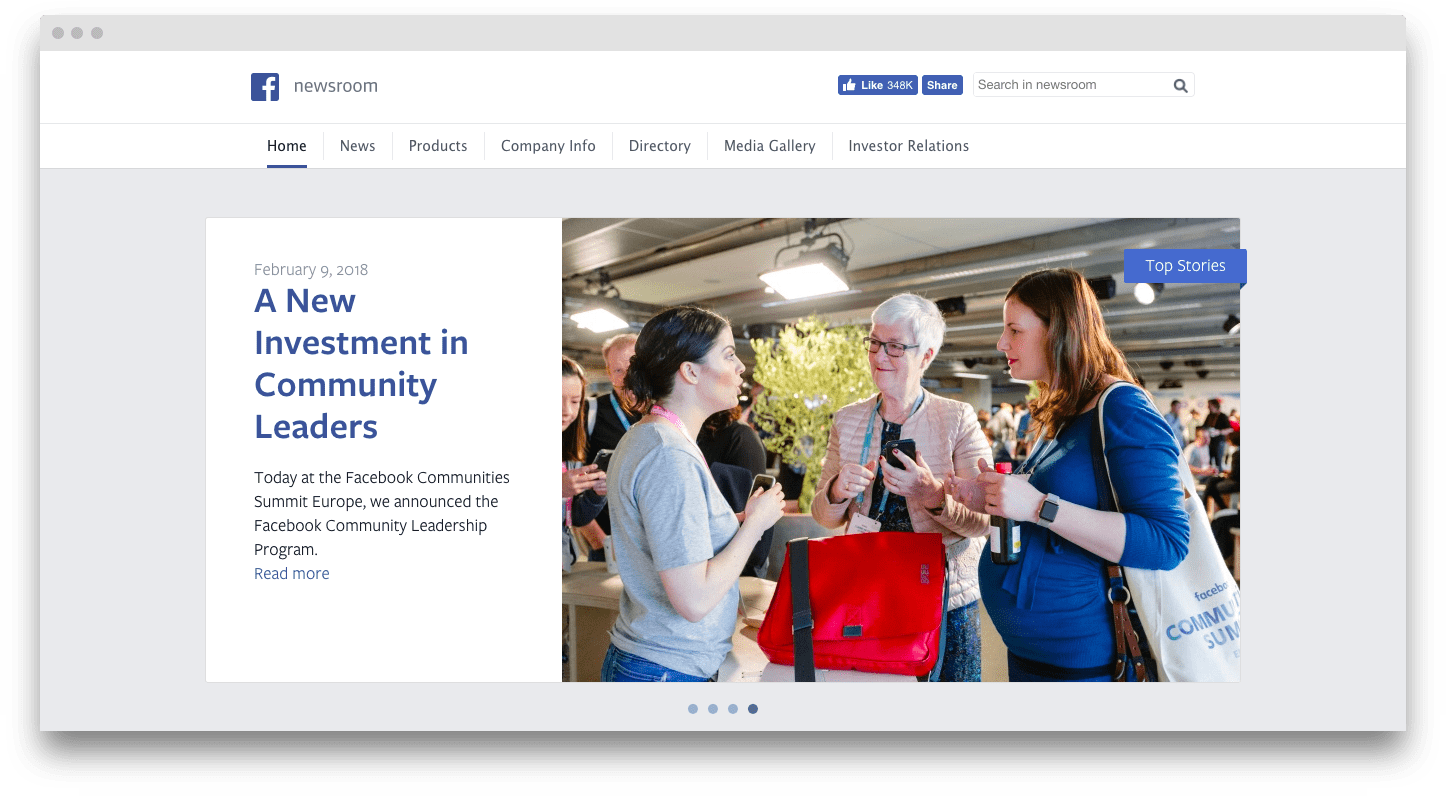Visit Investor Relations

click(909, 146)
